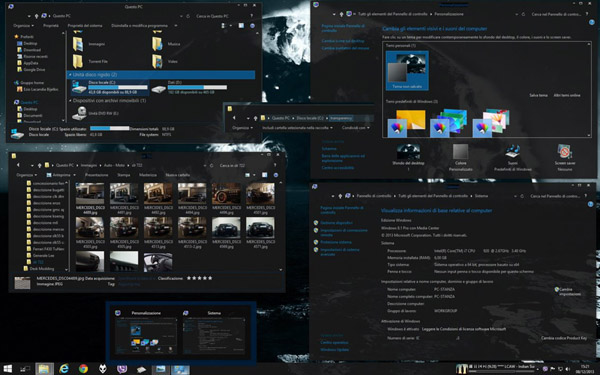Open view options dropdown in Questo PC window
The height and width of the screenshot is (375, 600).
[231, 26]
